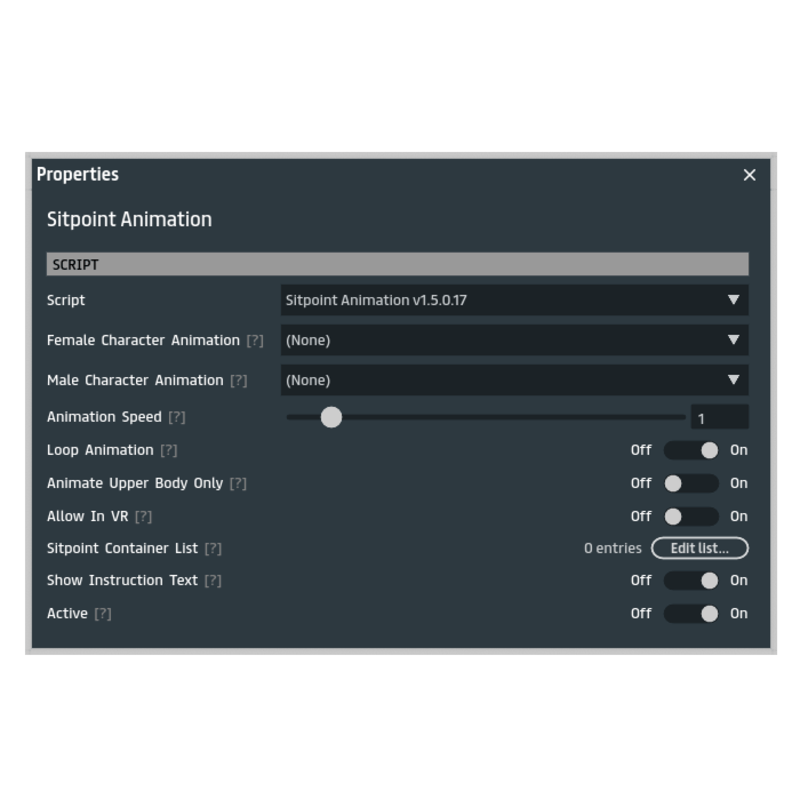The width and height of the screenshot is (800, 800).
Task: Enable Animate Upper Body Only switch
Action: click(x=691, y=484)
